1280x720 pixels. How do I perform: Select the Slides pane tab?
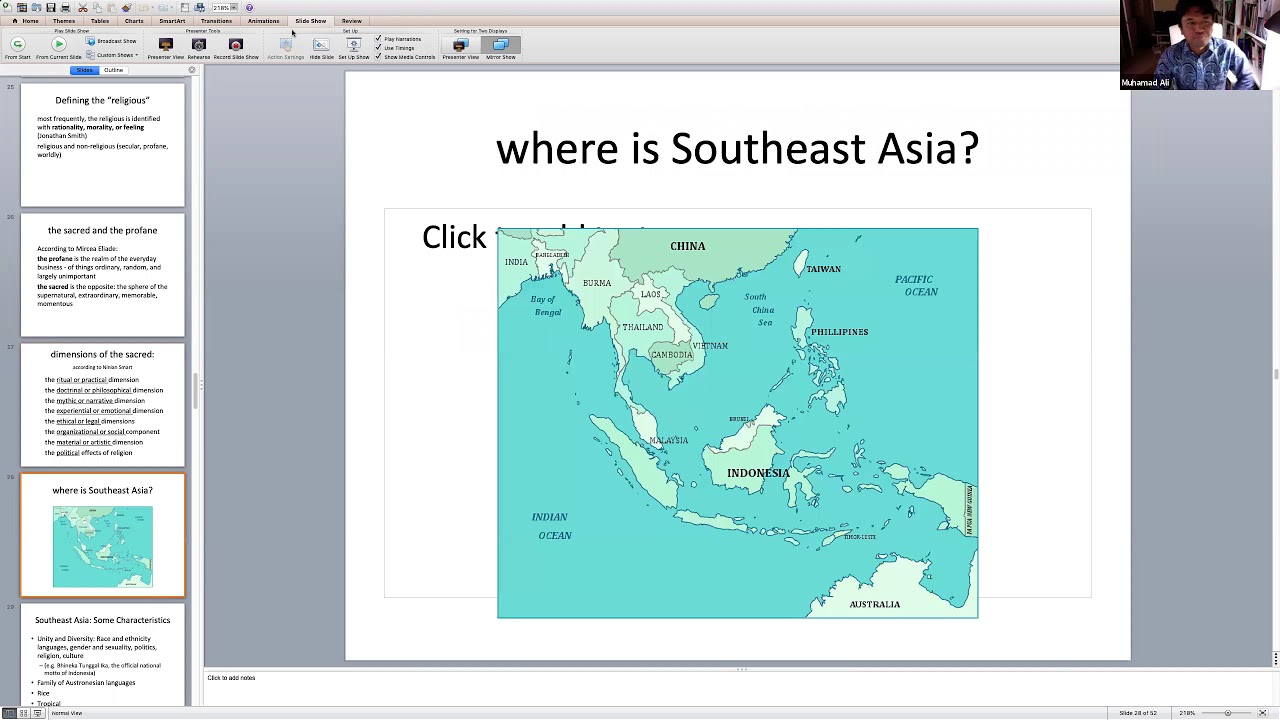coord(85,70)
